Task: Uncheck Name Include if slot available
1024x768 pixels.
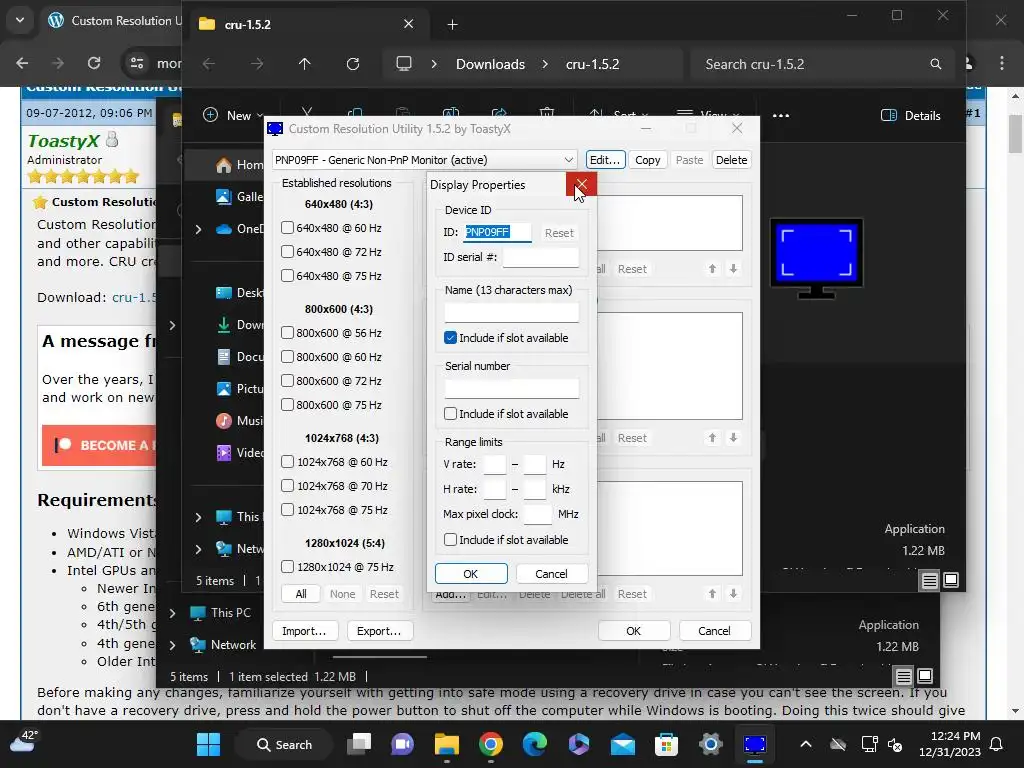Action: click(x=450, y=338)
